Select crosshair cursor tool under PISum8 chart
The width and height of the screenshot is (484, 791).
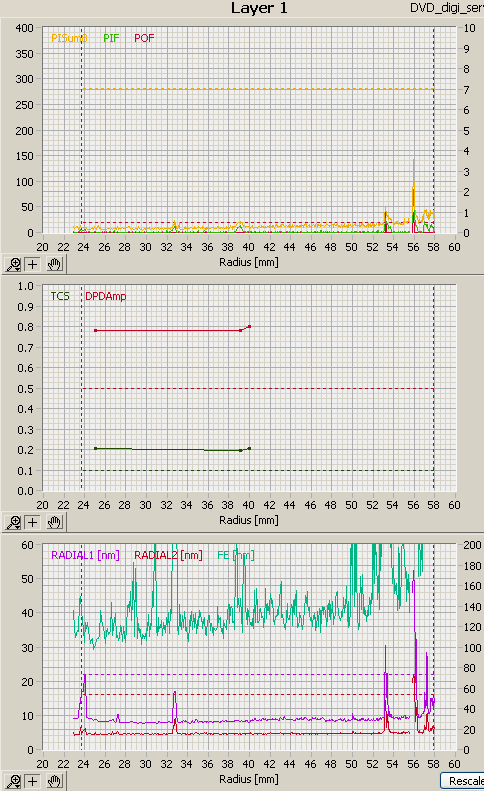pos(33,264)
